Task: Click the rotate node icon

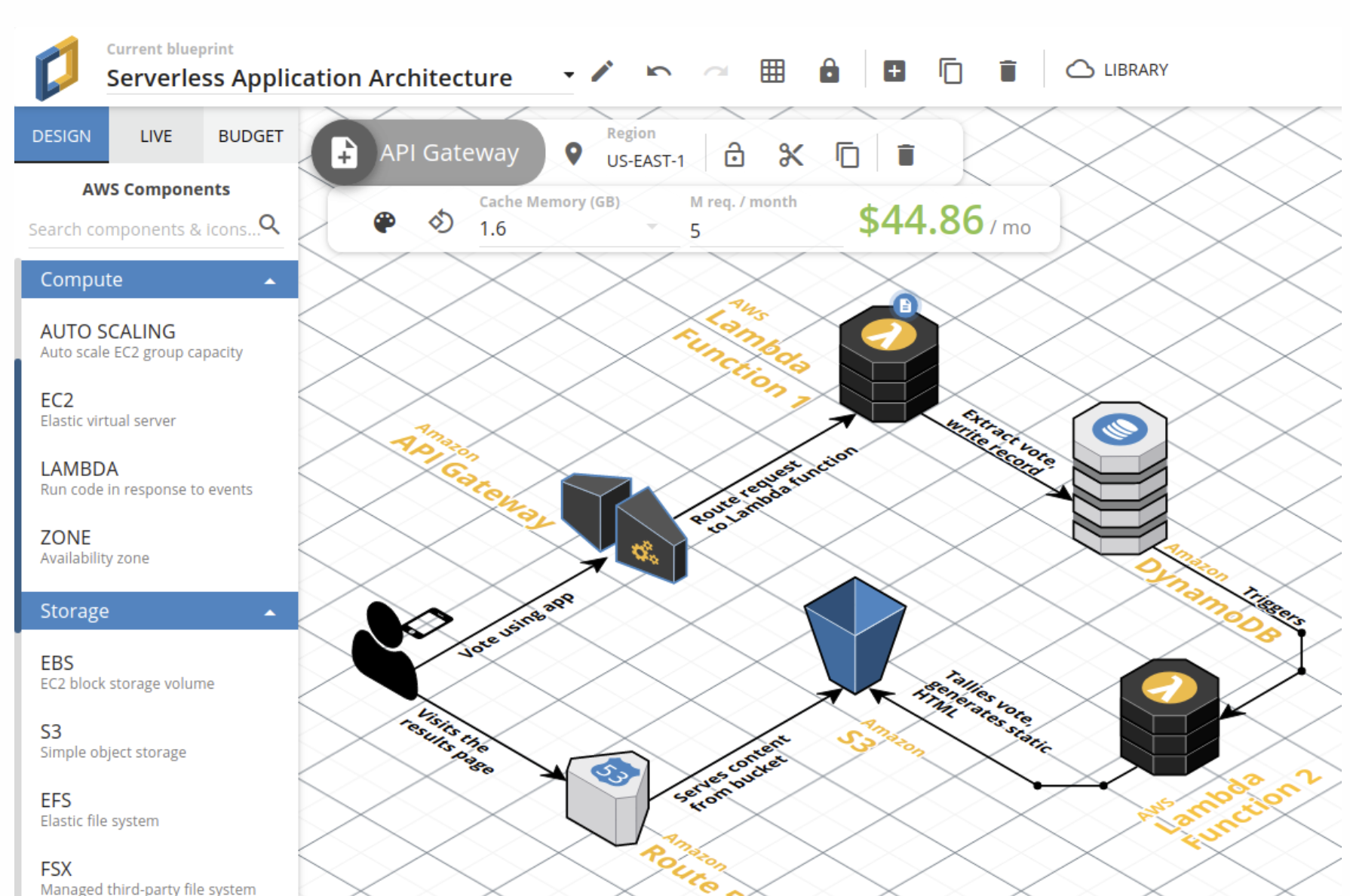Action: point(441,222)
